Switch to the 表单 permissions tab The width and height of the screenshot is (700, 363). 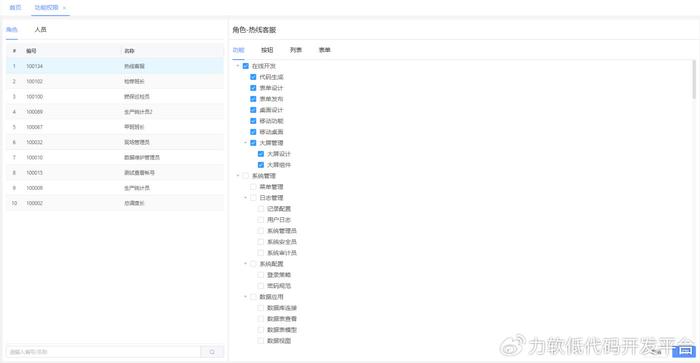pyautogui.click(x=325, y=50)
